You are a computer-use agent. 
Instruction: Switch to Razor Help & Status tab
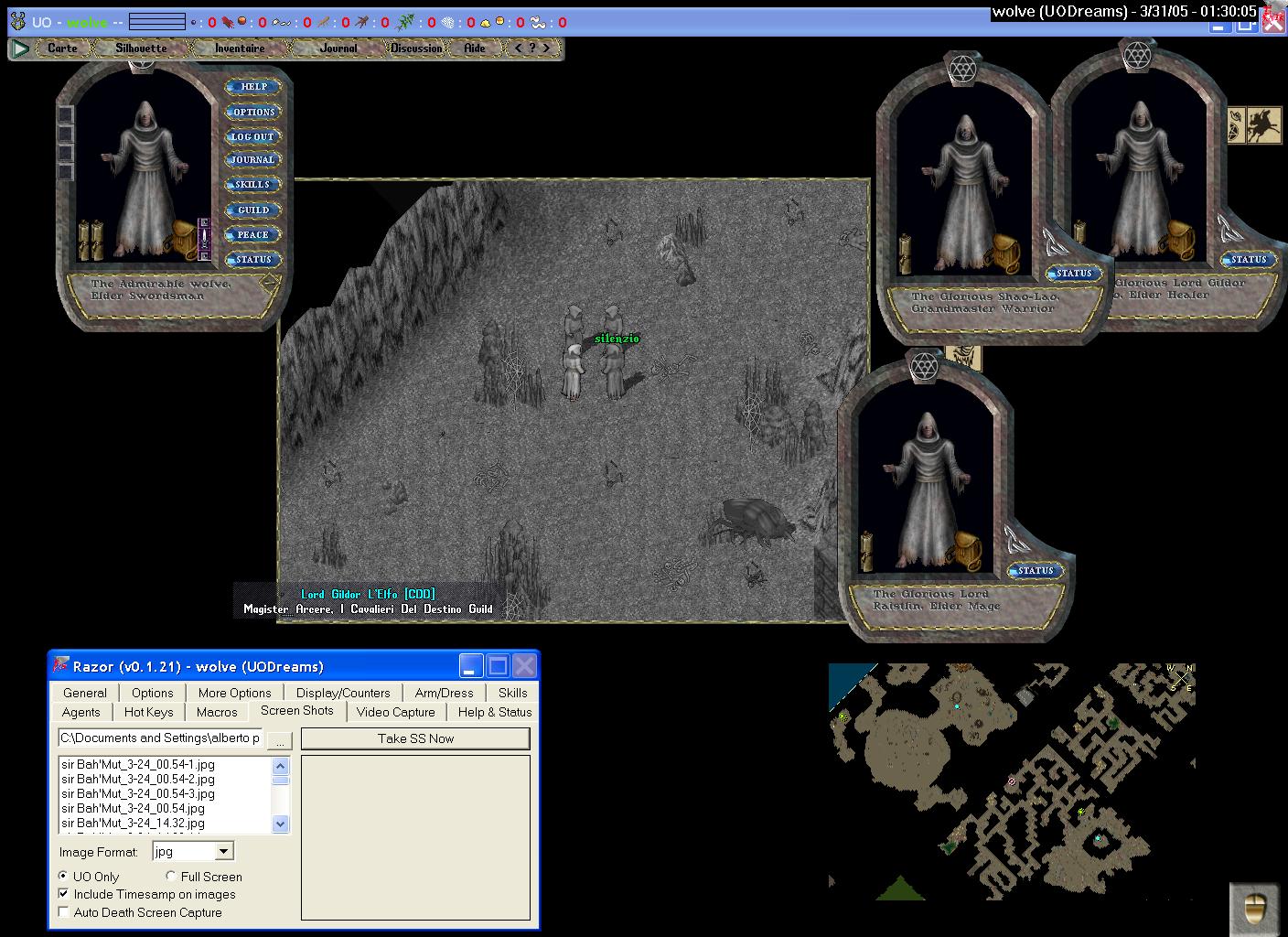click(495, 712)
